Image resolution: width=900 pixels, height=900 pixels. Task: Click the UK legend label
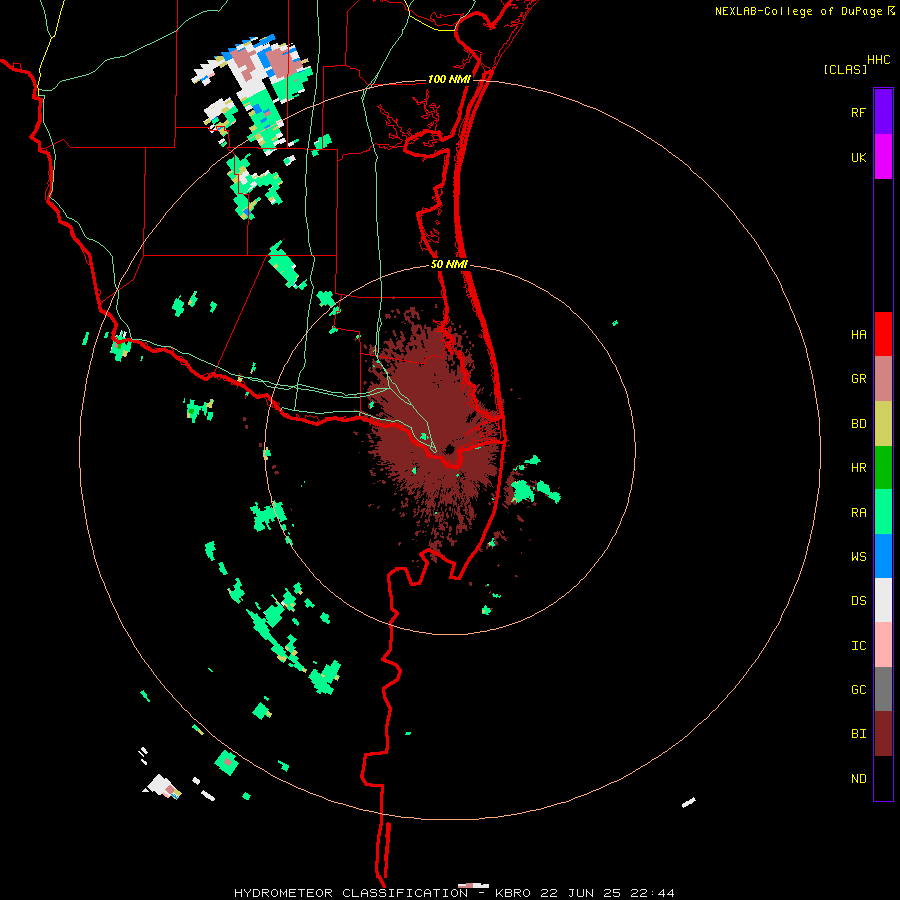point(858,157)
